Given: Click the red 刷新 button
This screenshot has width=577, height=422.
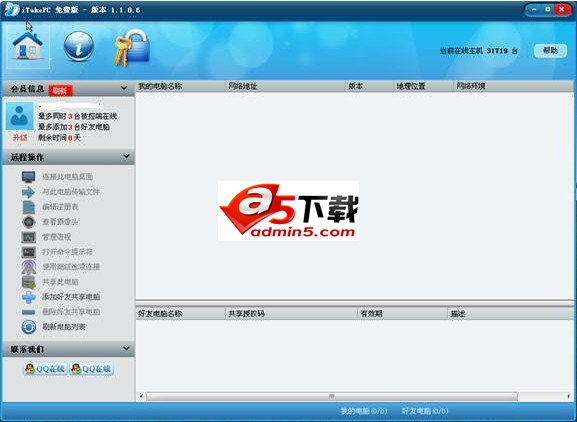Looking at the screenshot, I should (x=60, y=90).
